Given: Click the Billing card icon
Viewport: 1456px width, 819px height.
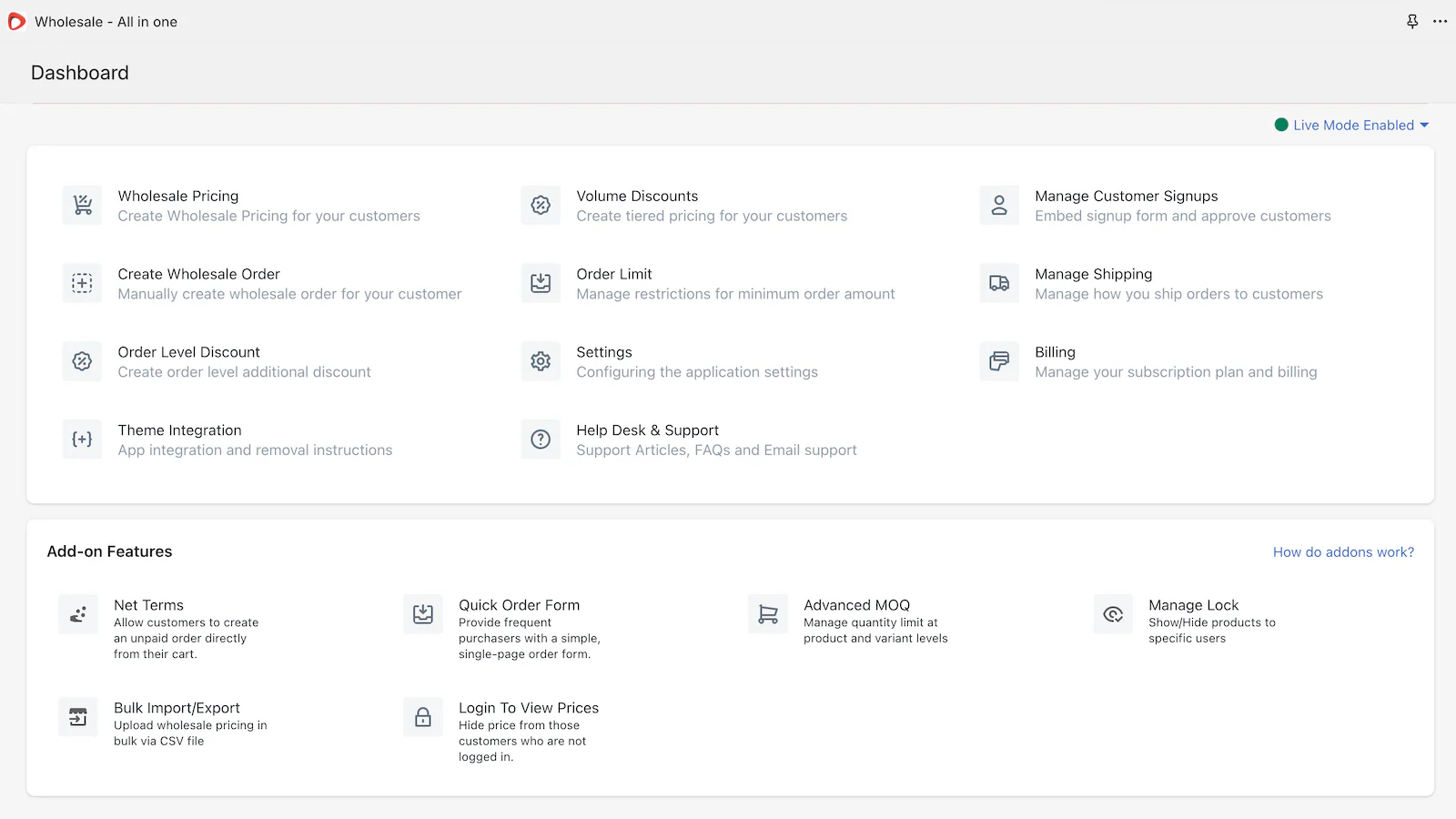Looking at the screenshot, I should pyautogui.click(x=999, y=361).
